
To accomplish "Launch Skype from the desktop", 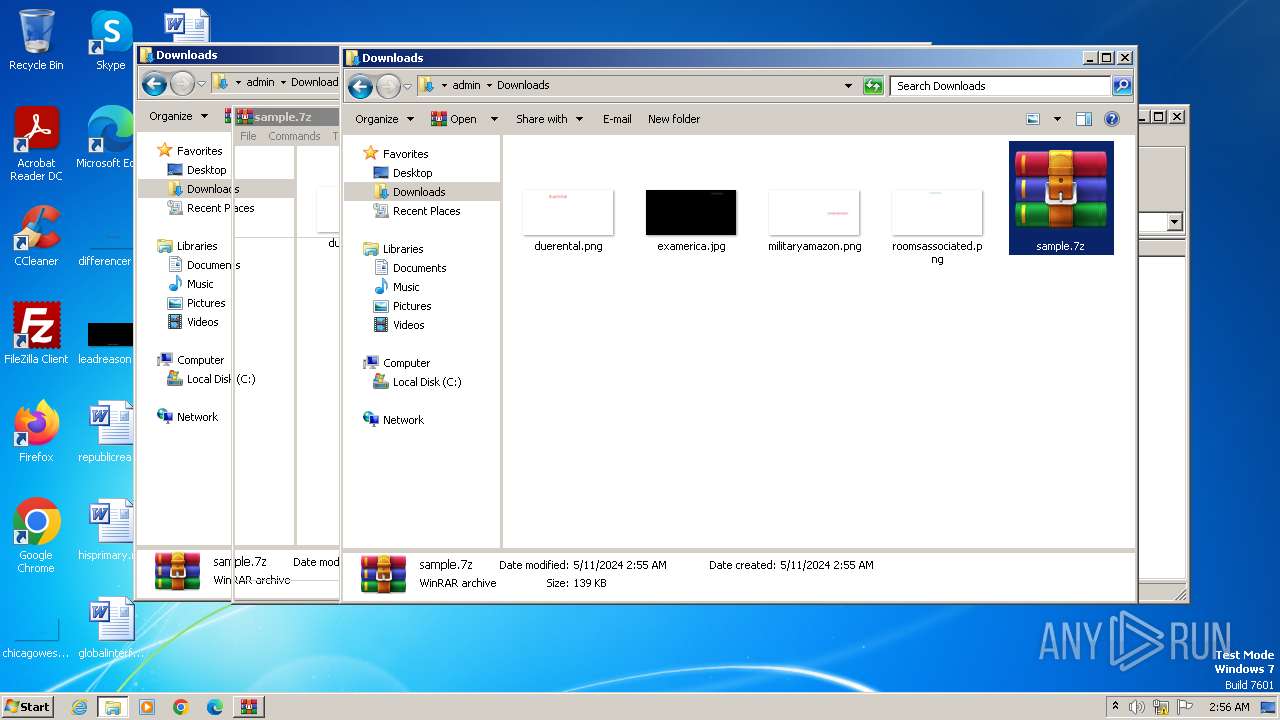I will pos(110,40).
